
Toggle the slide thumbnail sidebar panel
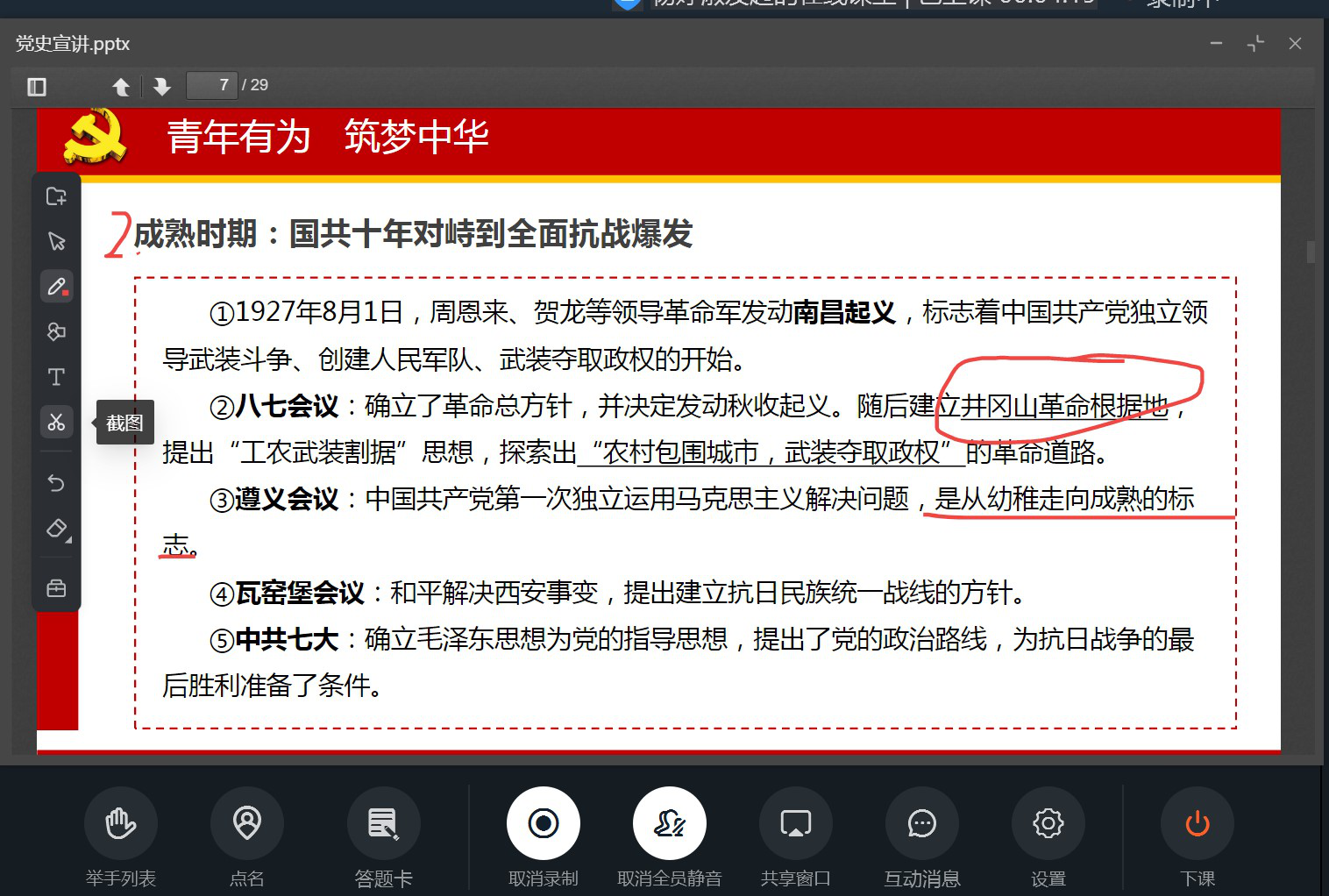pyautogui.click(x=37, y=86)
